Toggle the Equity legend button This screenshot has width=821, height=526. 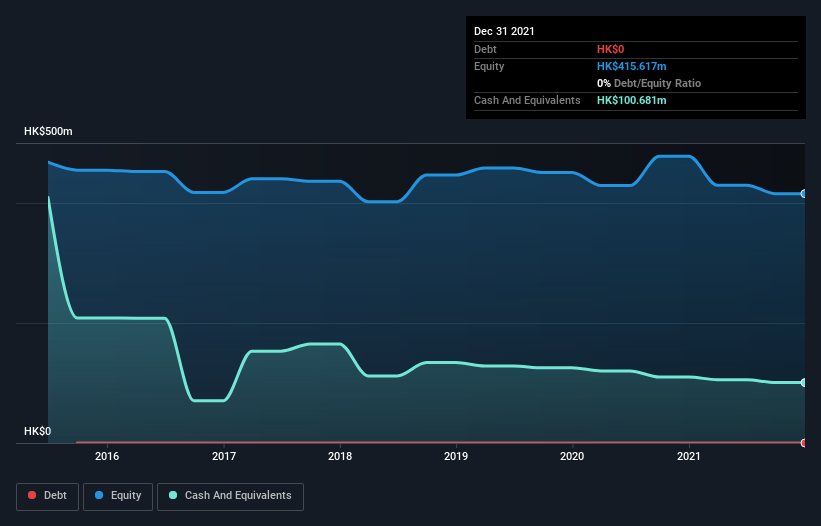click(x=118, y=496)
